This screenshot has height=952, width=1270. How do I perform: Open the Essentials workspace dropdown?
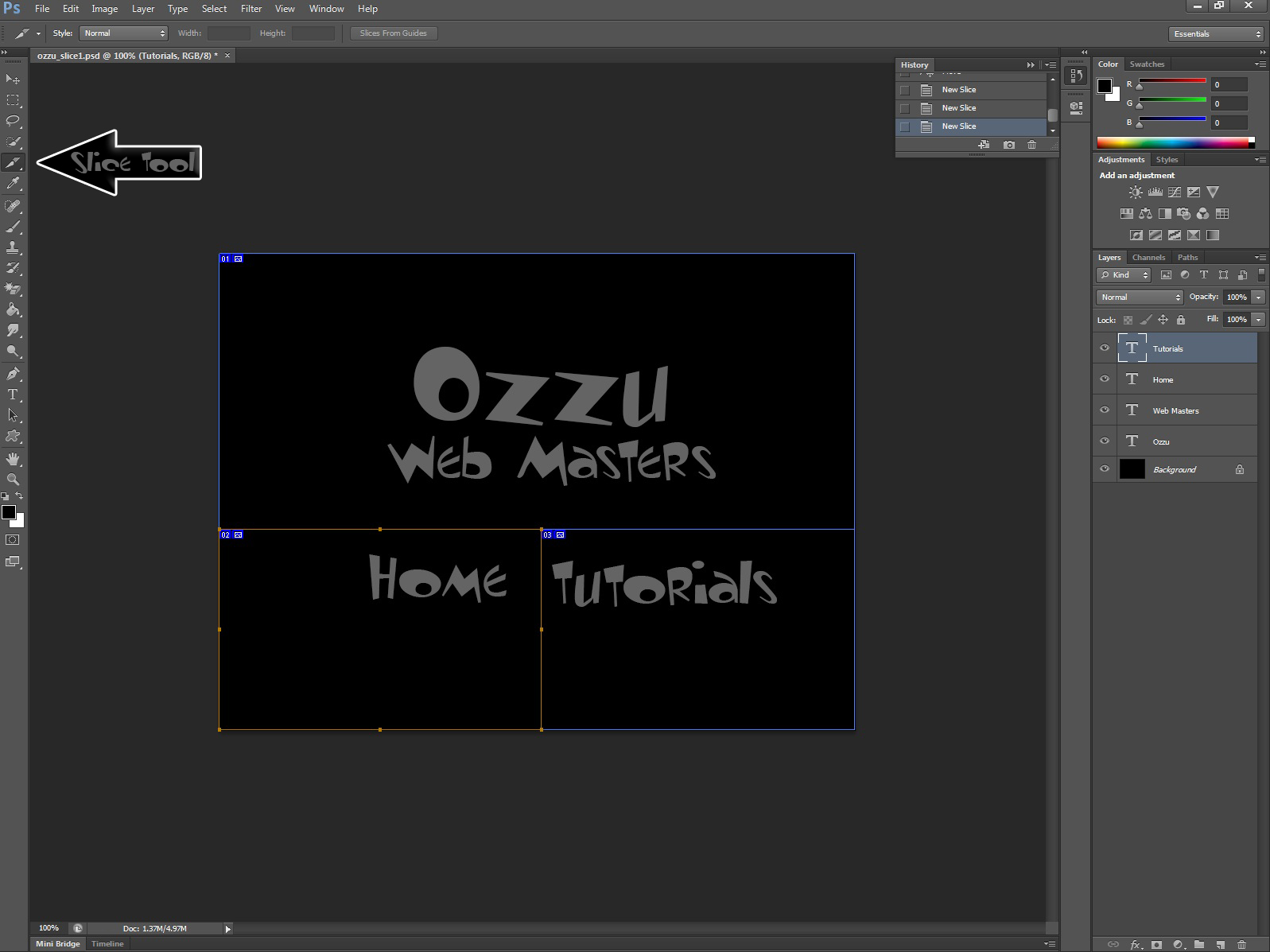1216,33
